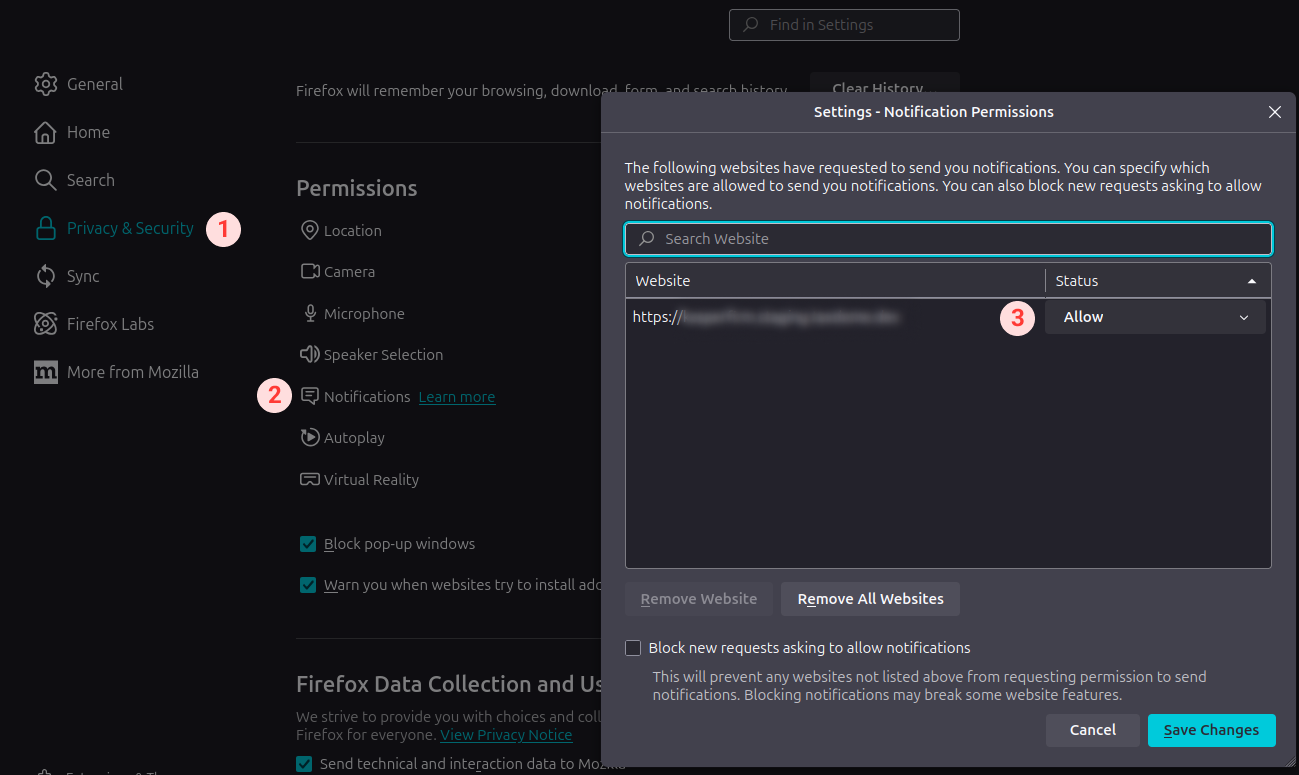
Task: Click the Search Website field
Action: (948, 239)
